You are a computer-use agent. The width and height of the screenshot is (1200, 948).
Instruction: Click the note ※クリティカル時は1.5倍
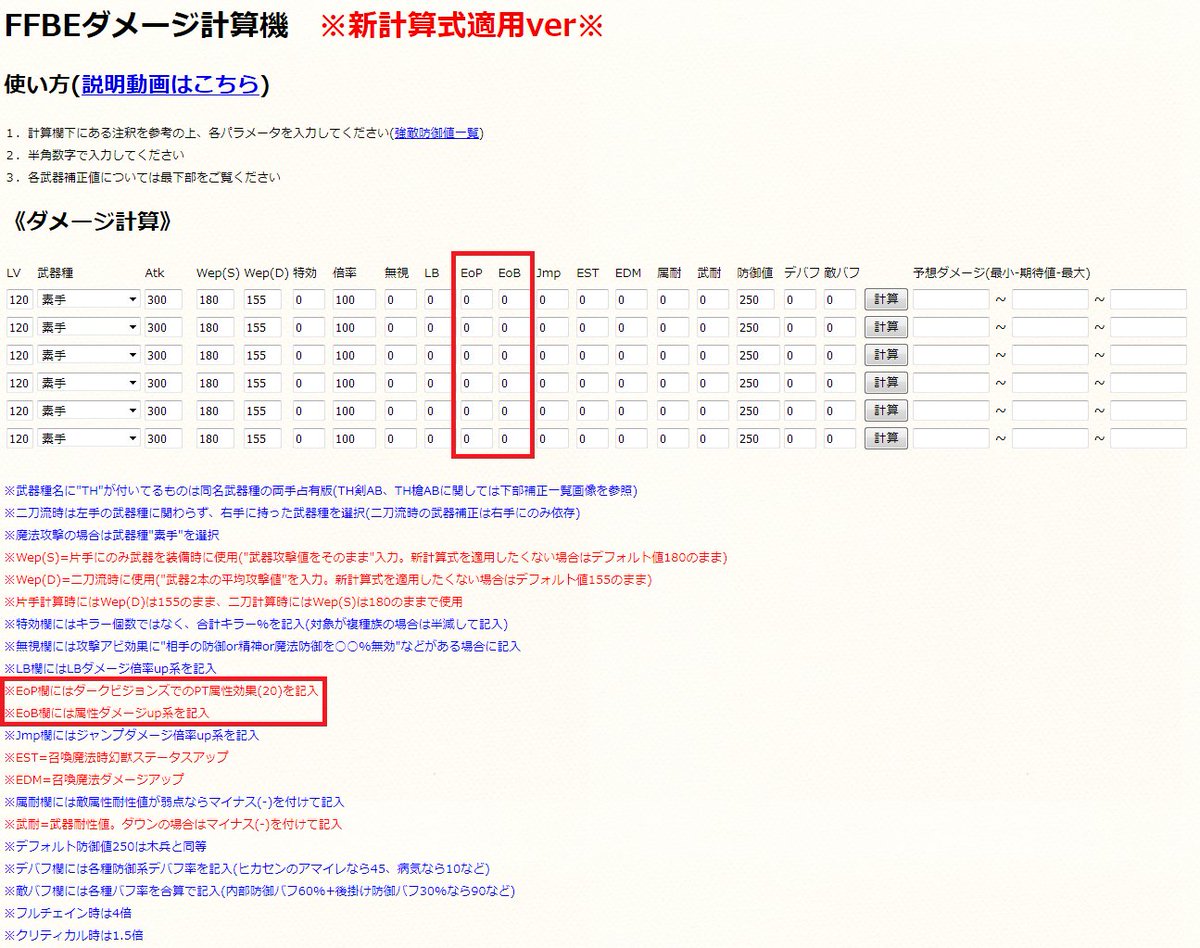click(x=74, y=935)
